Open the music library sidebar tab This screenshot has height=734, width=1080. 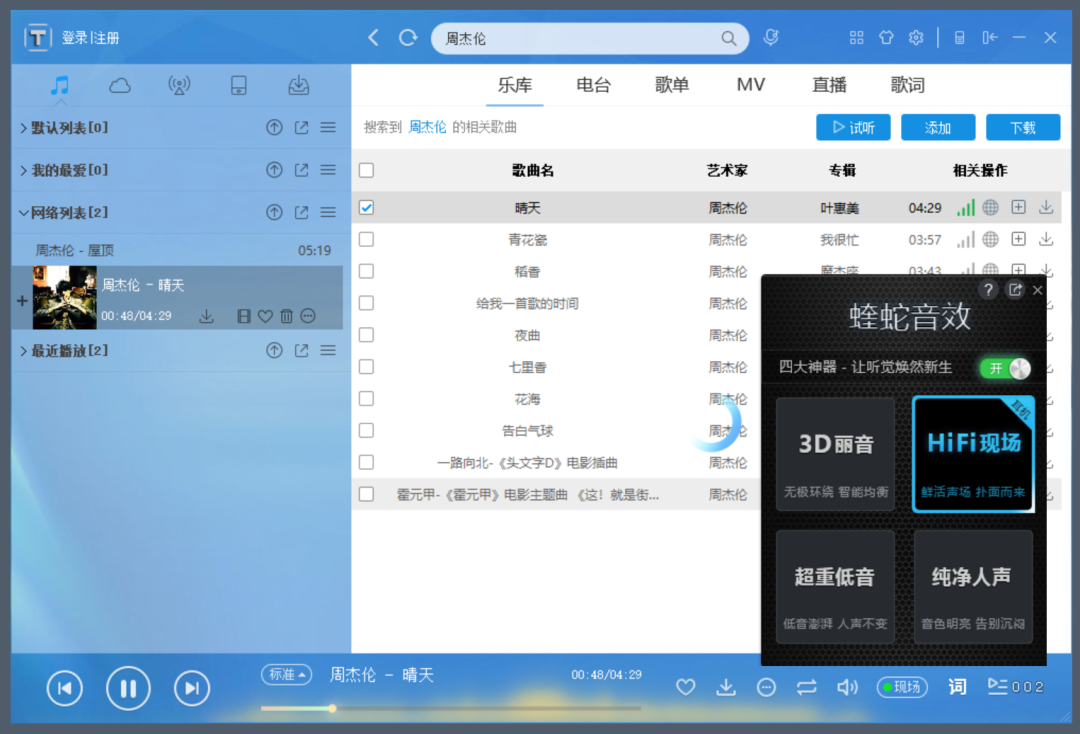point(61,85)
